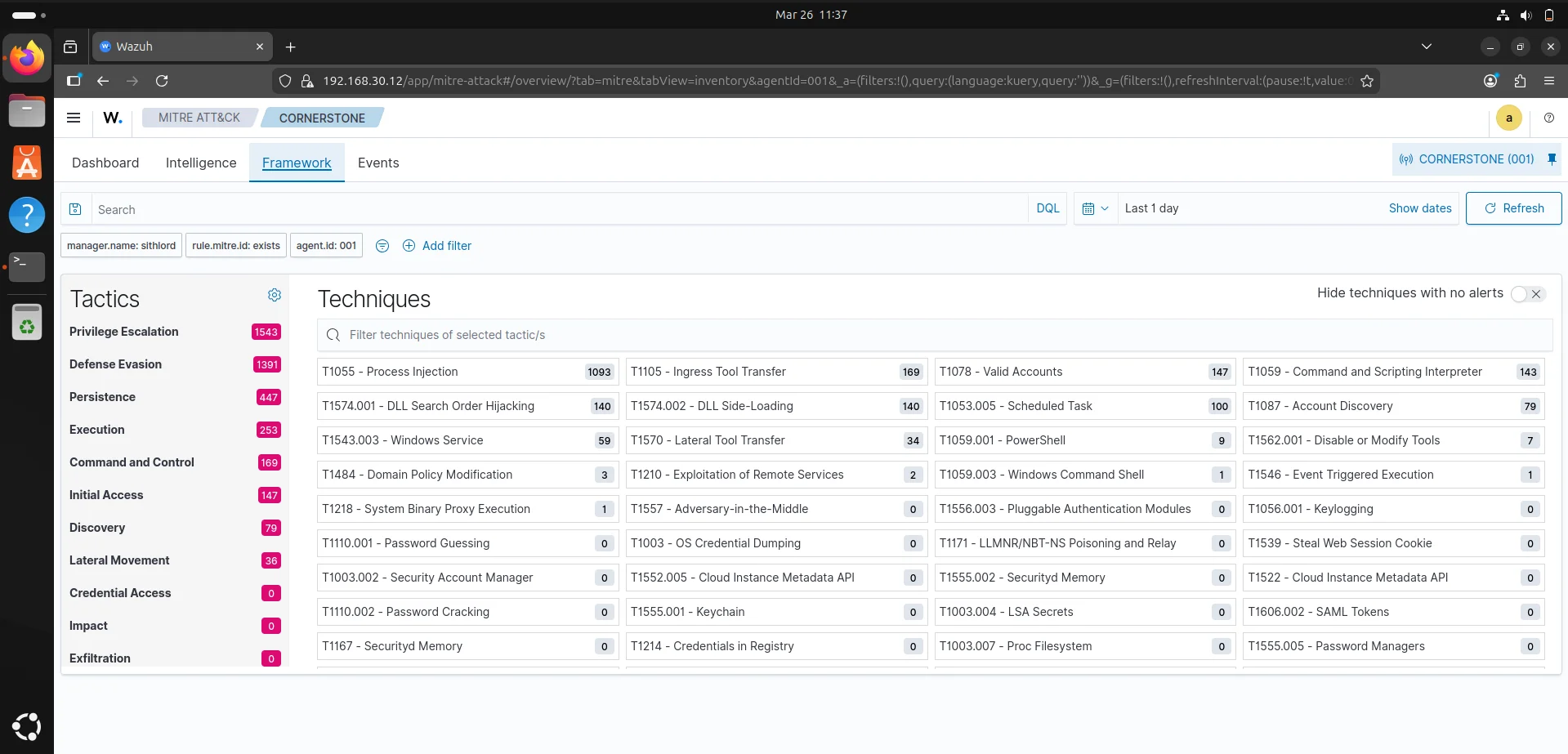Open the help icon in header
Image resolution: width=1568 pixels, height=754 pixels.
1548,118
